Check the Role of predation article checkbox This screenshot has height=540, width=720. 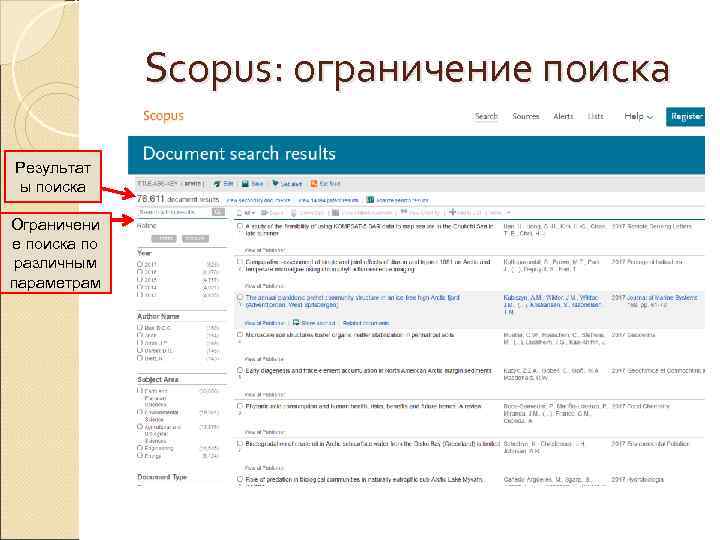tap(240, 479)
